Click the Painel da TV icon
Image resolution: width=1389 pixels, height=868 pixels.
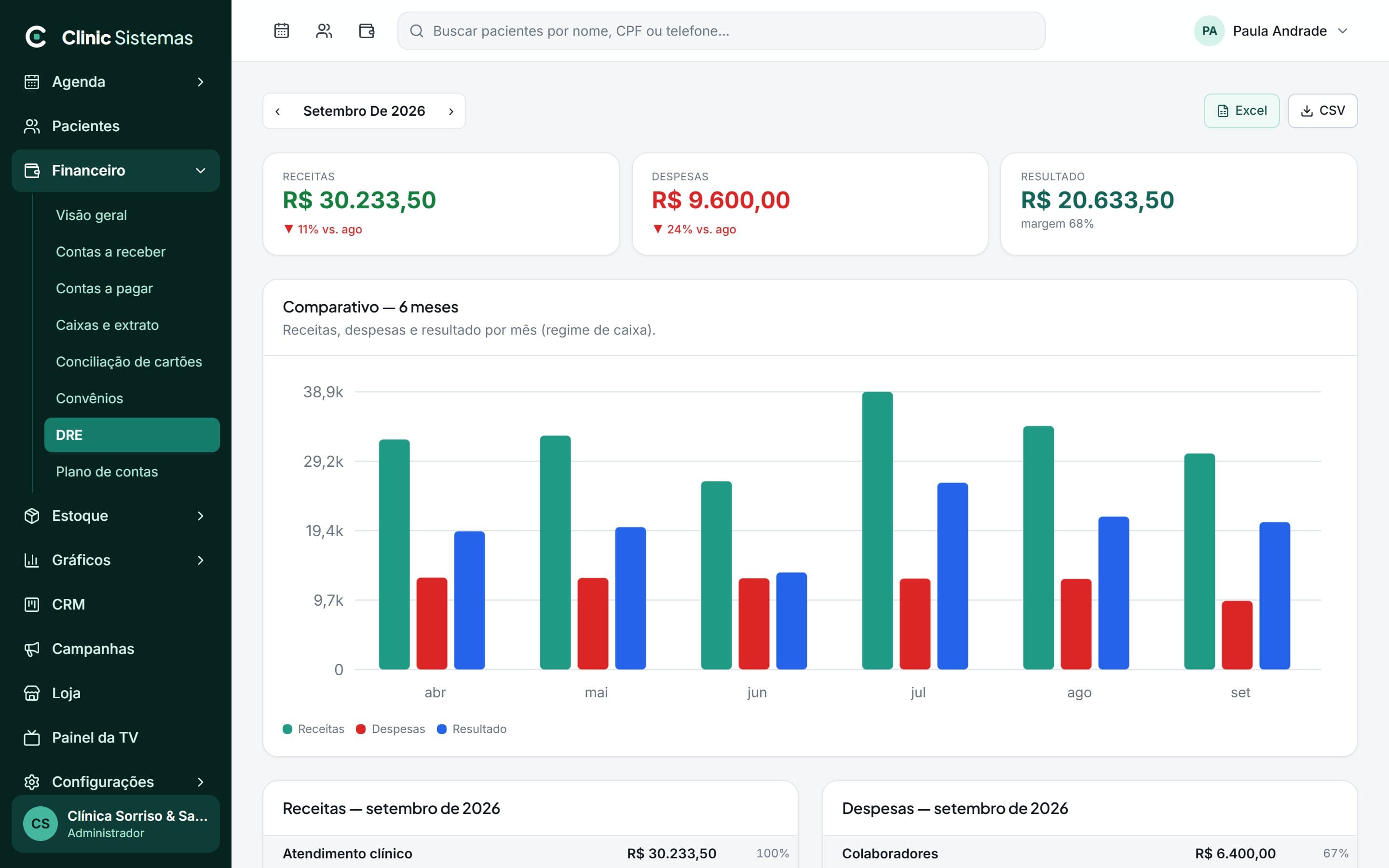[32, 737]
